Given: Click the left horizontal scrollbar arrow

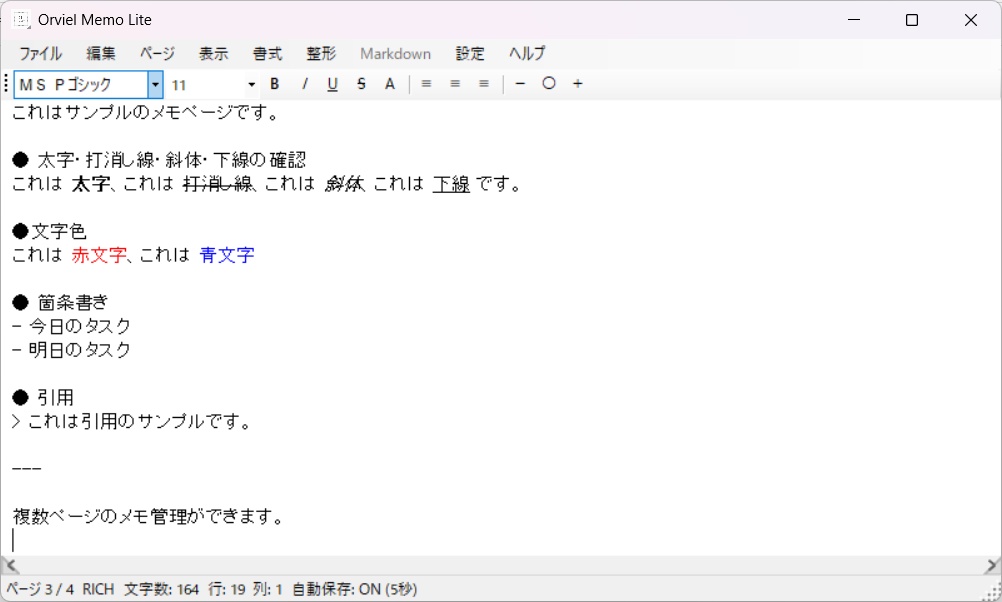Looking at the screenshot, I should (10, 565).
